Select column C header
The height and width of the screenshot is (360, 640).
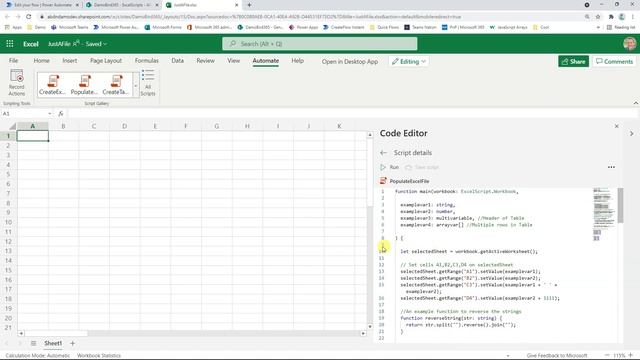coord(94,126)
